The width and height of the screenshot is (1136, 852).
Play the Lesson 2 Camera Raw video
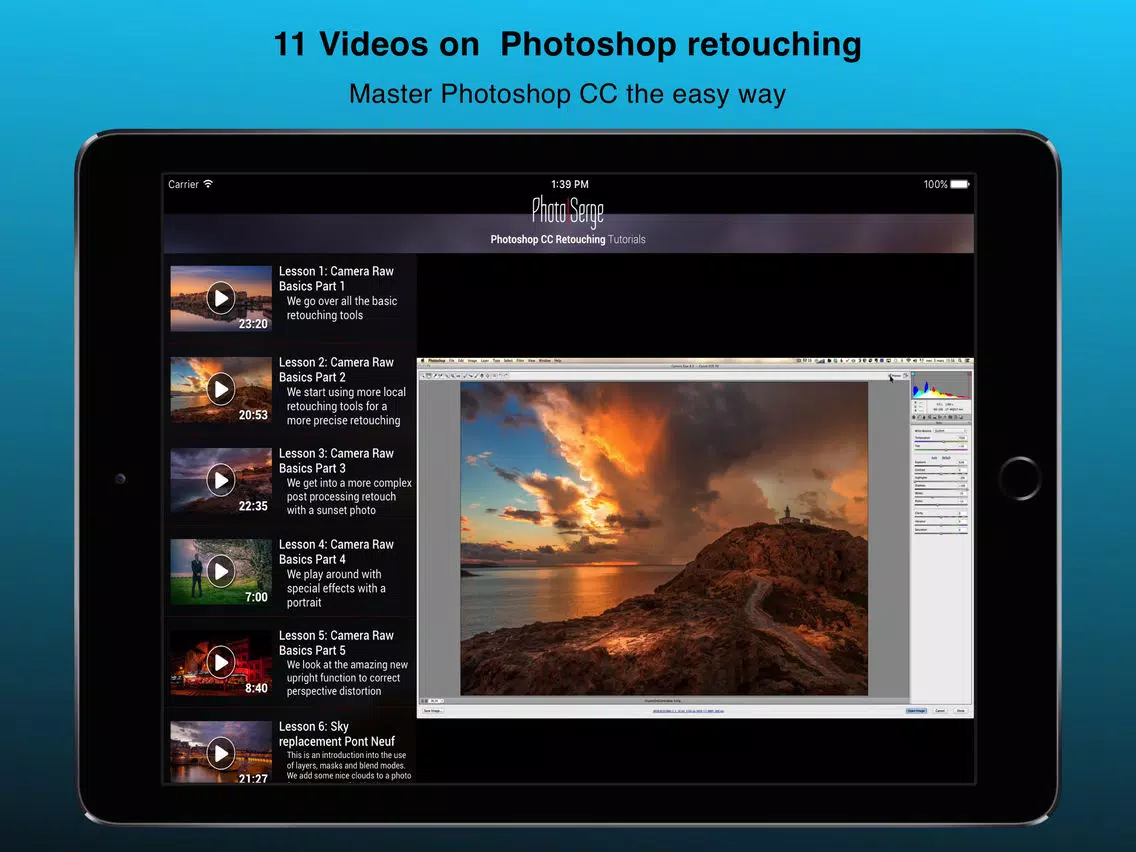click(x=221, y=389)
